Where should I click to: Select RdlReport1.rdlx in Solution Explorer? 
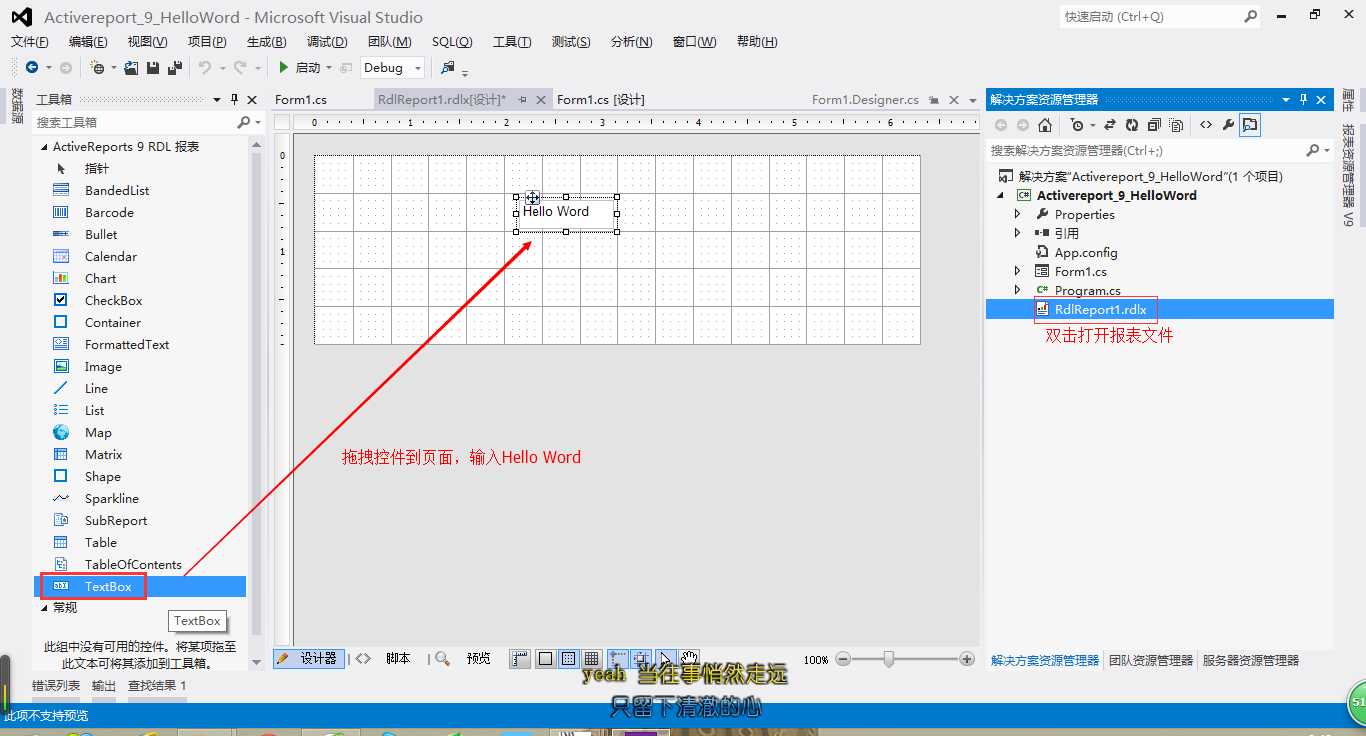(x=1160, y=309)
